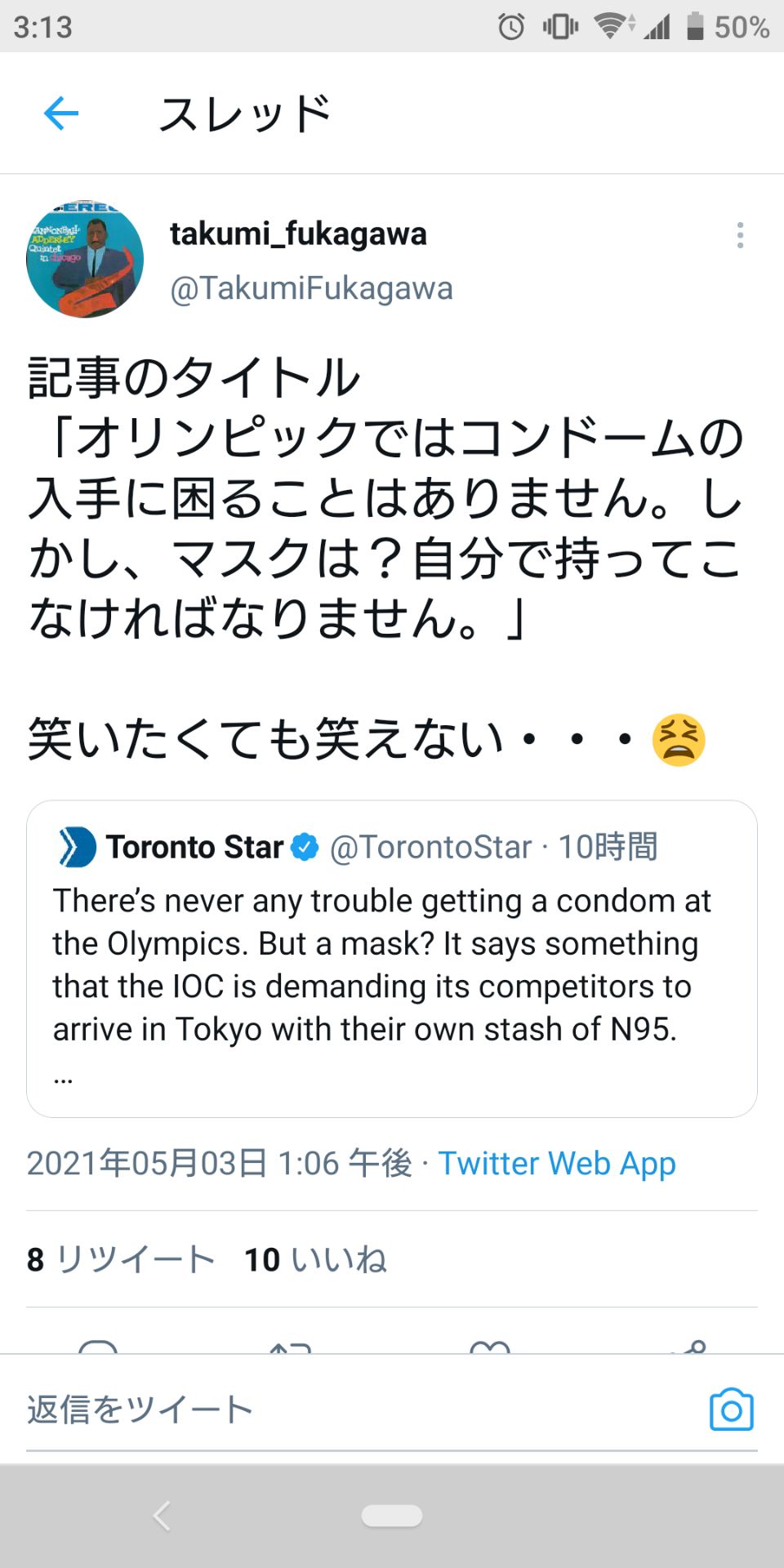This screenshot has width=784, height=1568.
Task: Tap @TorontoStar handle in quoted tweet
Action: pyautogui.click(x=429, y=847)
